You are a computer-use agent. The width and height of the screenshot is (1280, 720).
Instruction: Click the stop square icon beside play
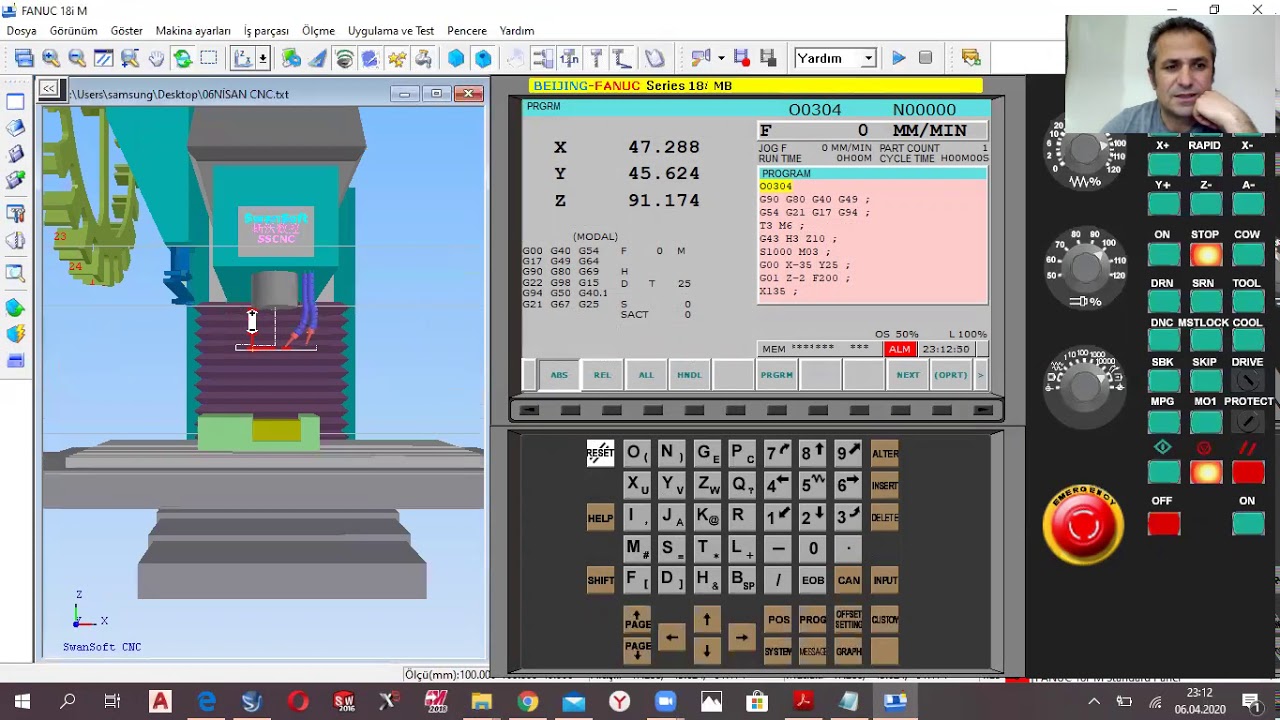tap(925, 58)
